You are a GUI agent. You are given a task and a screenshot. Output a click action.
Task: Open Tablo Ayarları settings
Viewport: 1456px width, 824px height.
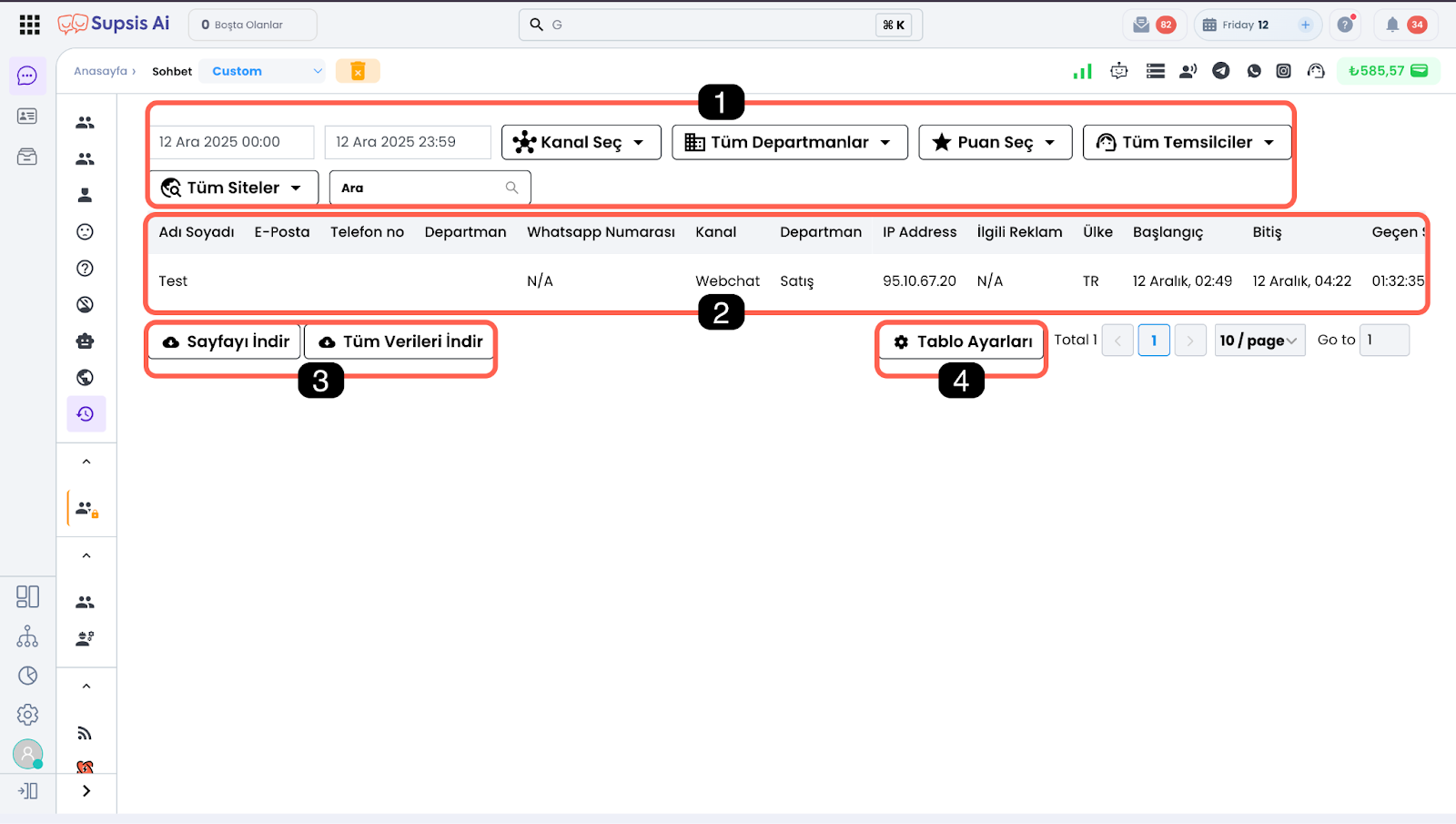tap(962, 342)
